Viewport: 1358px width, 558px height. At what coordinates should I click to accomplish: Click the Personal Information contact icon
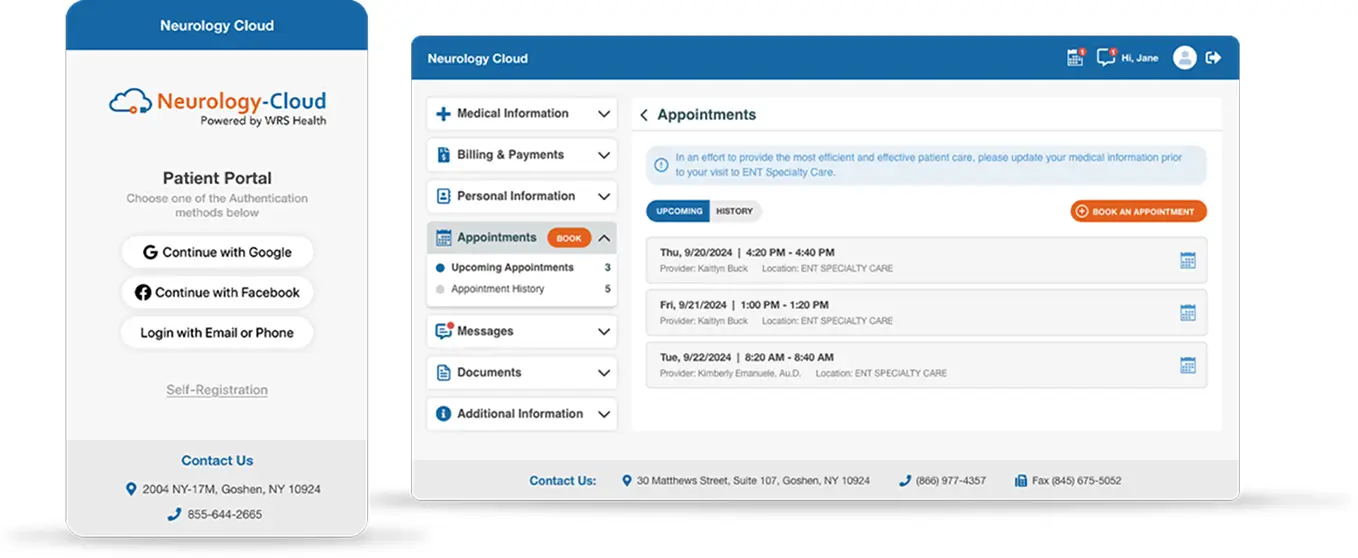click(x=443, y=196)
